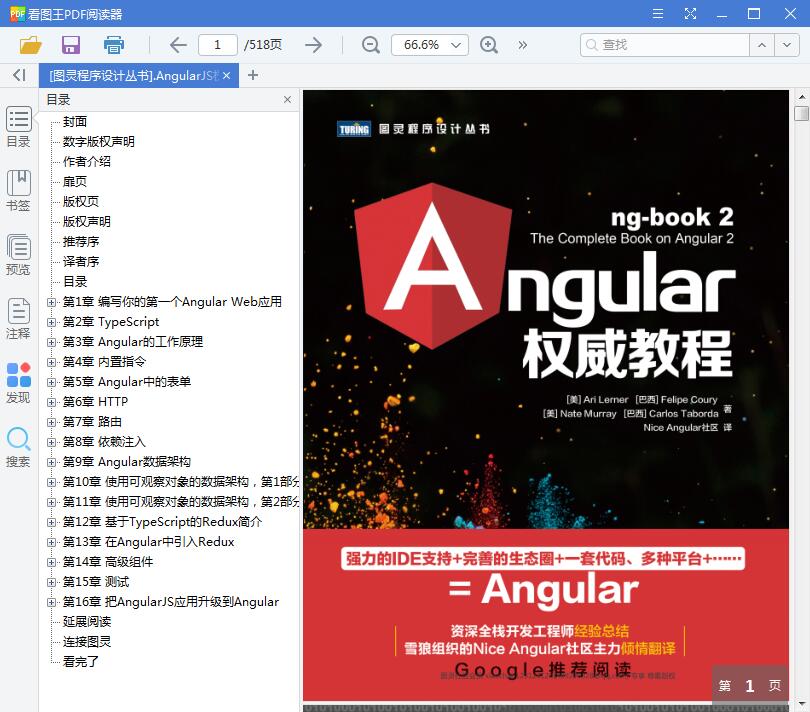Open the 注释 annotations panel
The width and height of the screenshot is (810, 712).
point(19,319)
